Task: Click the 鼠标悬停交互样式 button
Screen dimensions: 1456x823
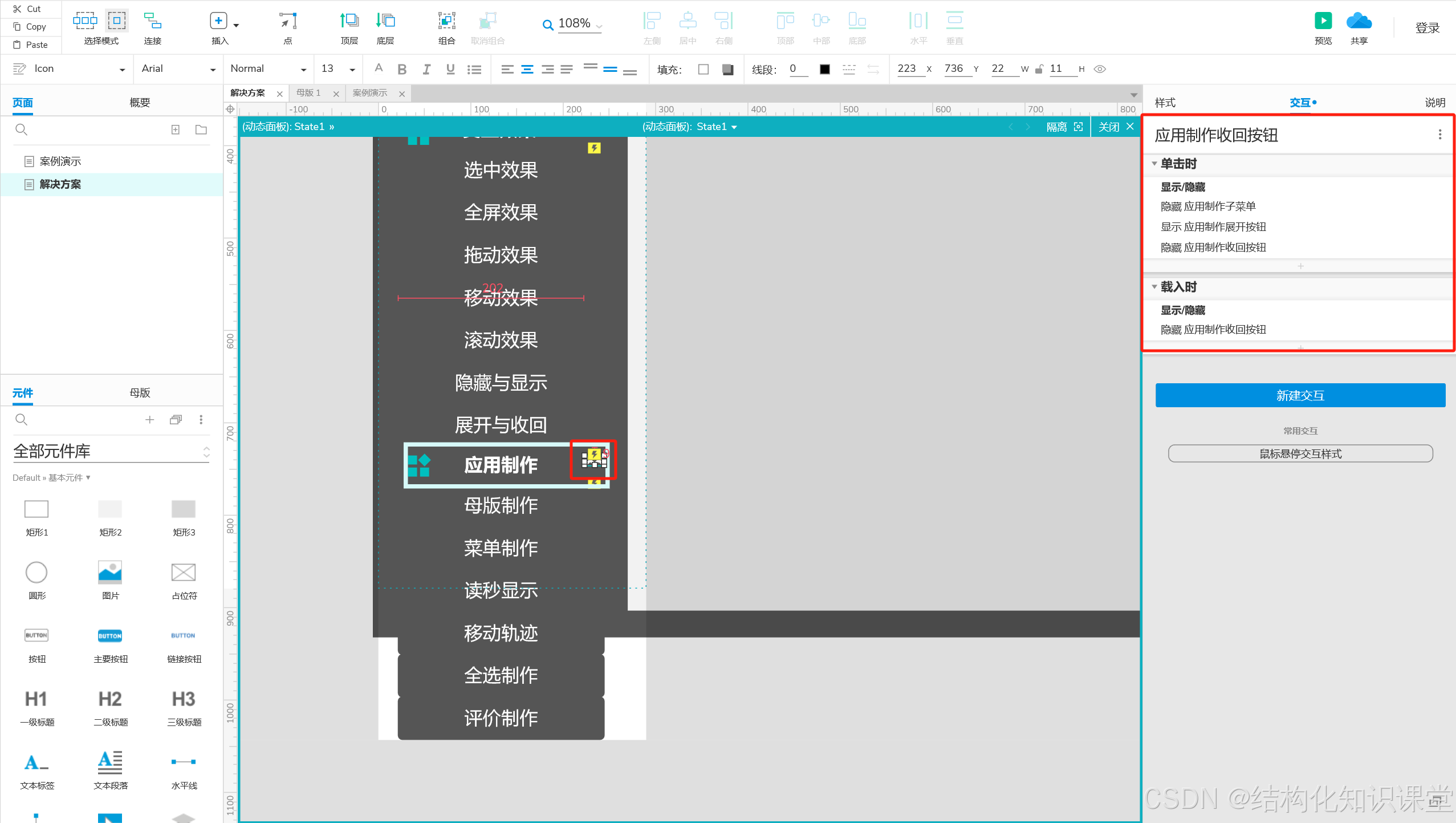Action: point(1300,453)
